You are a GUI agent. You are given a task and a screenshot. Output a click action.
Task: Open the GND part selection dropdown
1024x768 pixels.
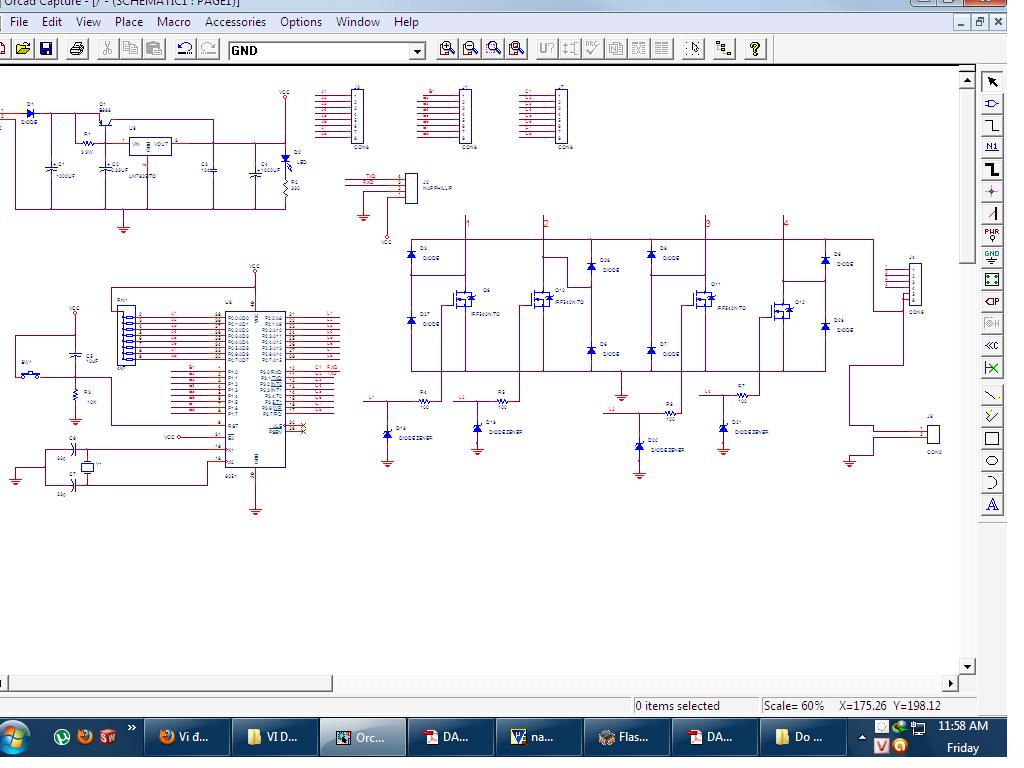coord(418,50)
